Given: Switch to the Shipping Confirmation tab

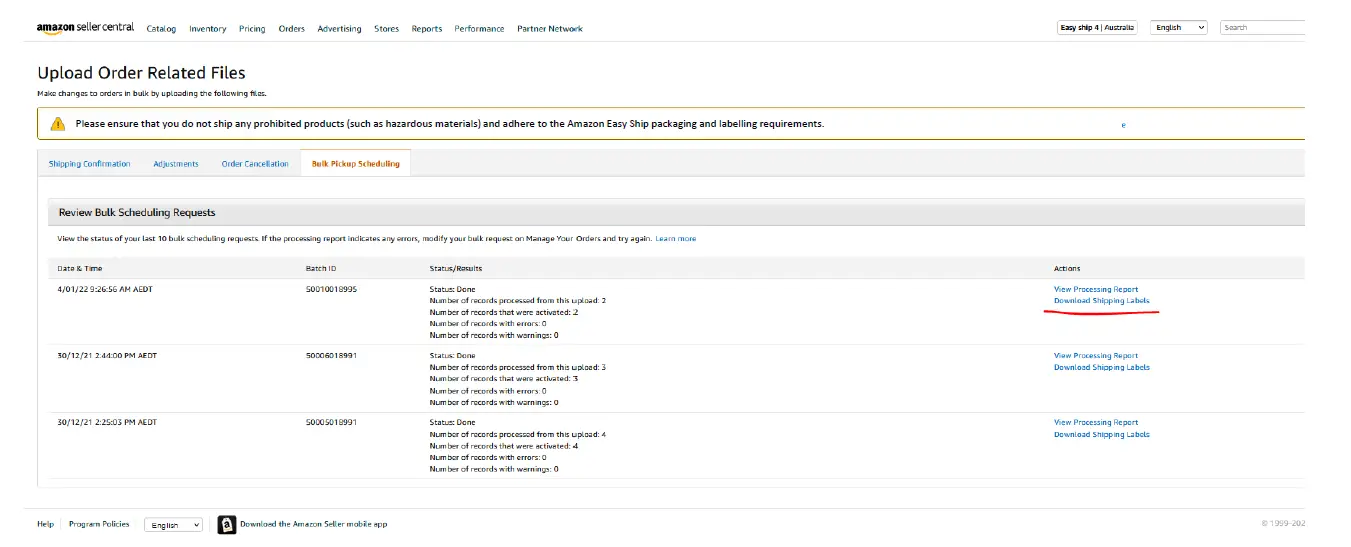Looking at the screenshot, I should (89, 164).
